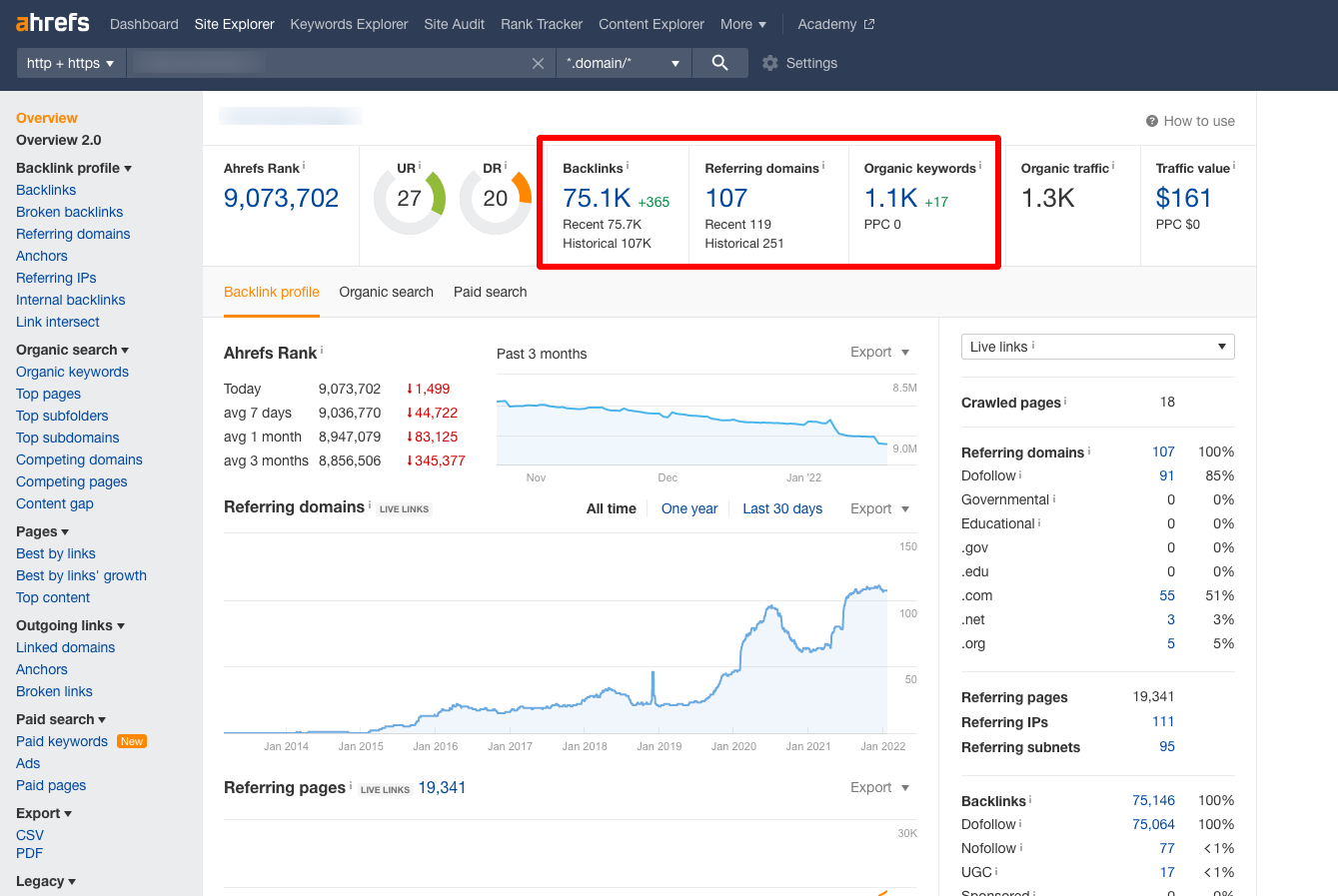Screen dimensions: 1338x896
Task: Click the New badge next to Paid keywords
Action: (132, 741)
